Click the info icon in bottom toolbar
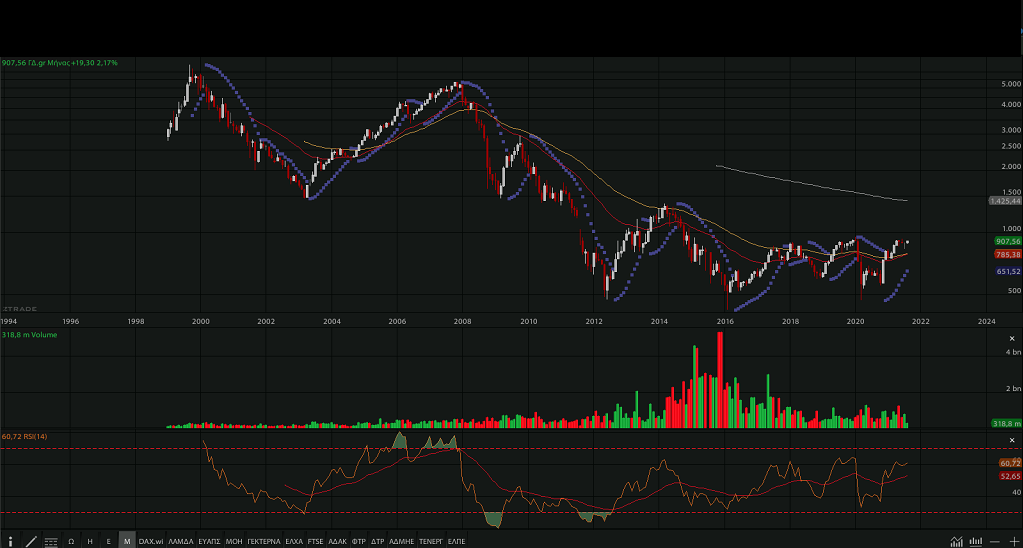The width and height of the screenshot is (1023, 548). [x=10, y=541]
